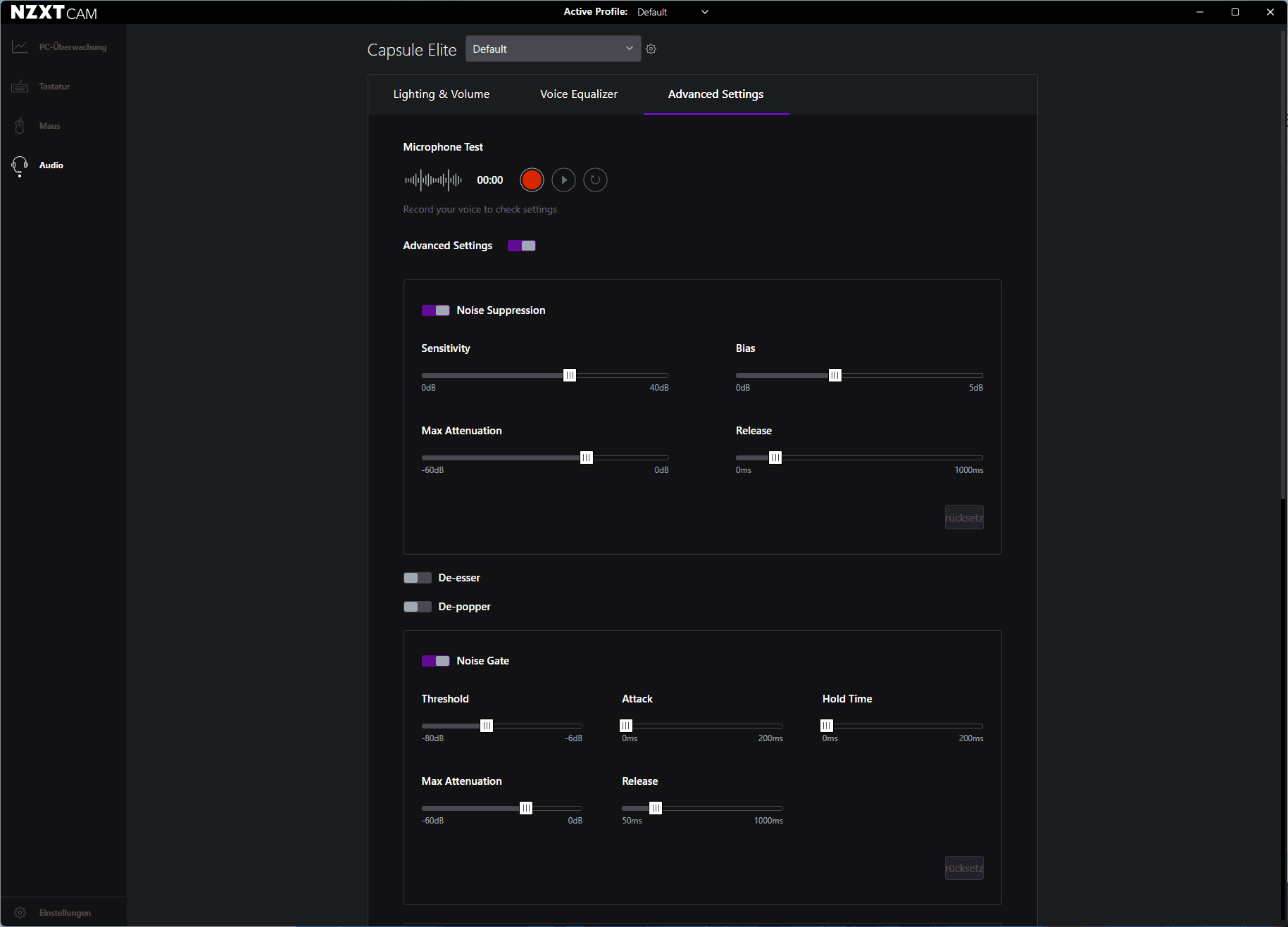Click the Capsule Elite device title
Viewport: 1288px width, 927px height.
412,50
